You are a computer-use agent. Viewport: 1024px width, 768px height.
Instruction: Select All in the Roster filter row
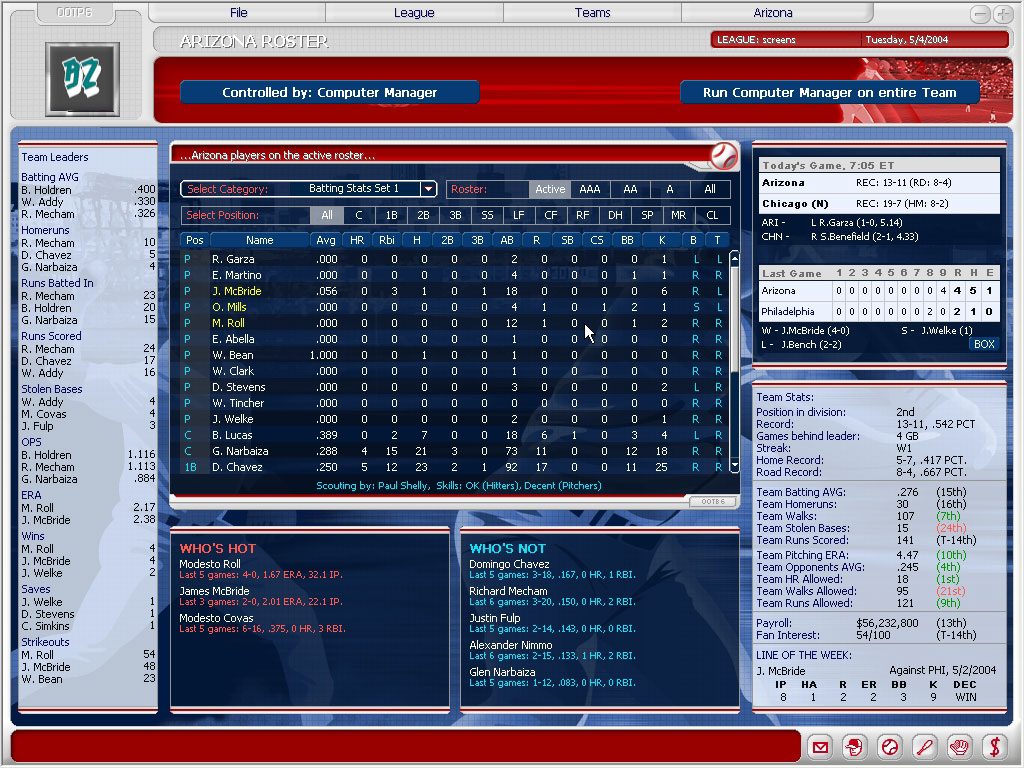pyautogui.click(x=710, y=189)
